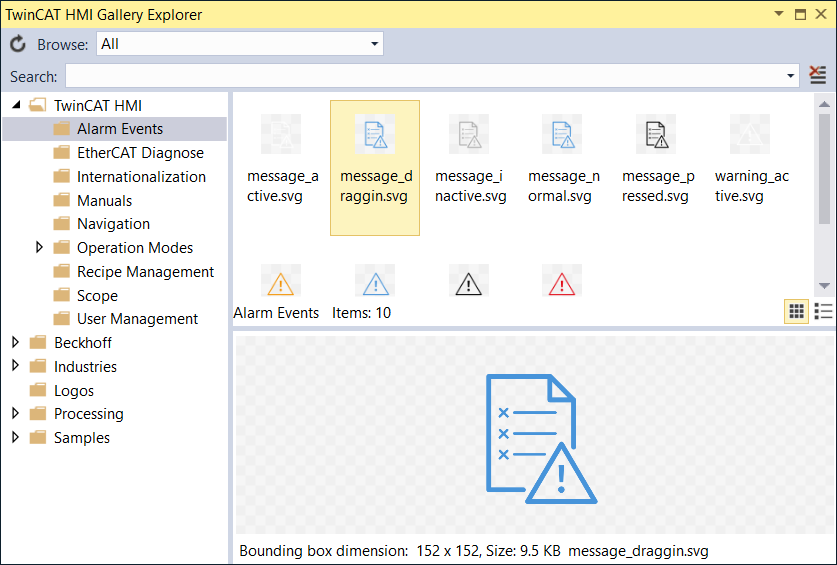
Task: Expand the Samples folder
Action: pos(15,437)
